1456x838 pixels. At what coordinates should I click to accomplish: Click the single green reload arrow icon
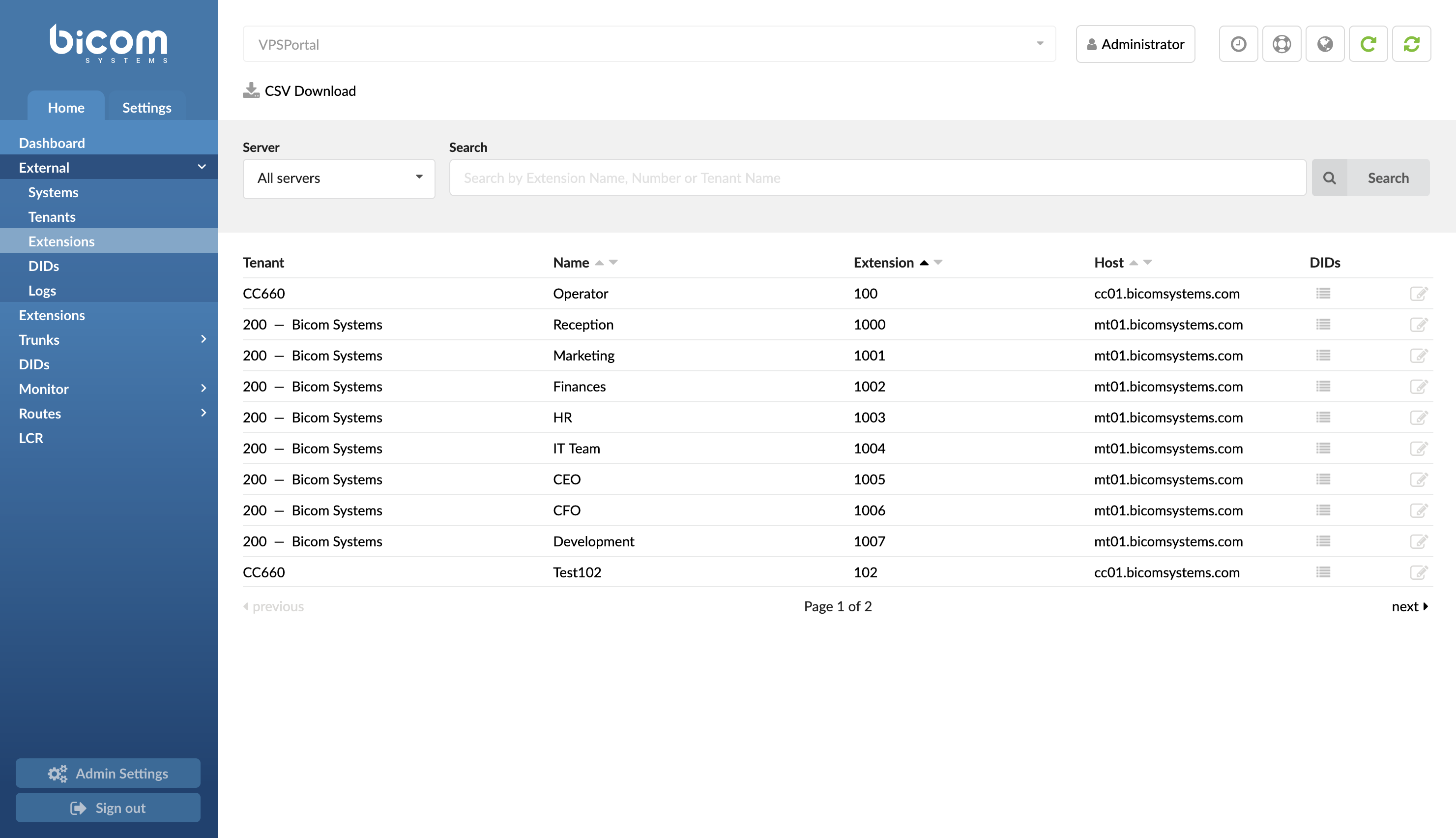[x=1368, y=44]
